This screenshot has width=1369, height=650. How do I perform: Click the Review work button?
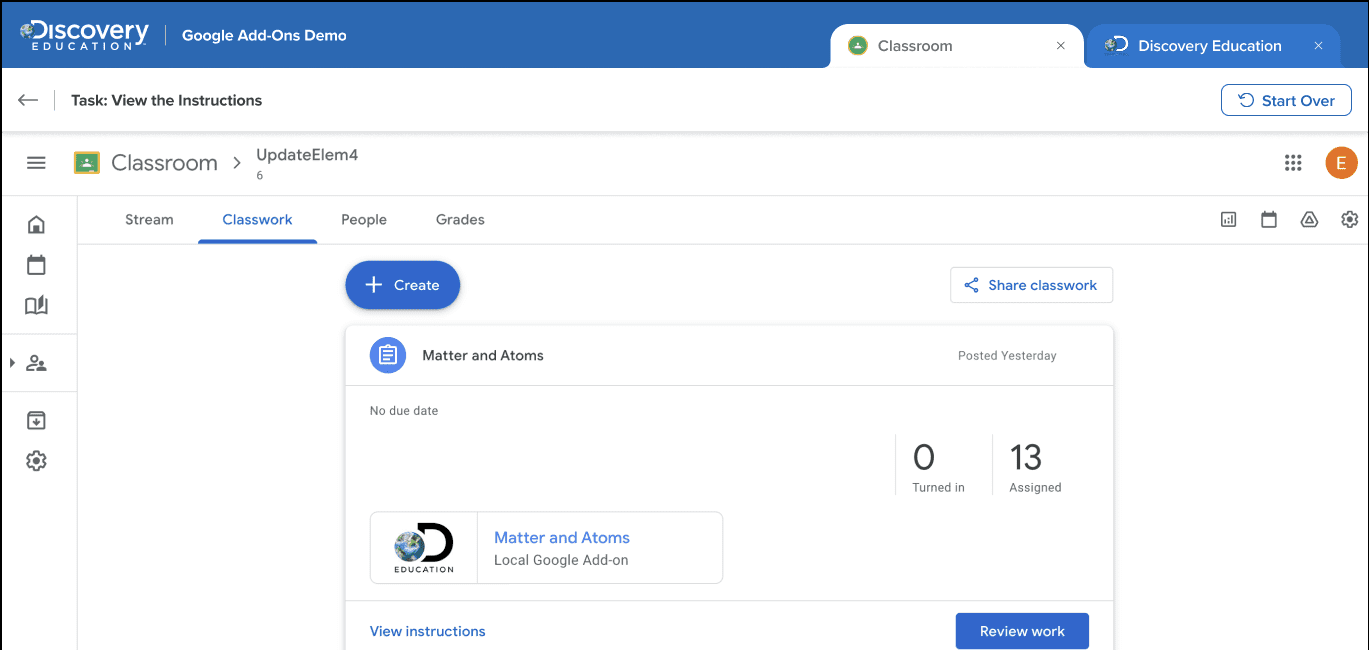point(1021,631)
